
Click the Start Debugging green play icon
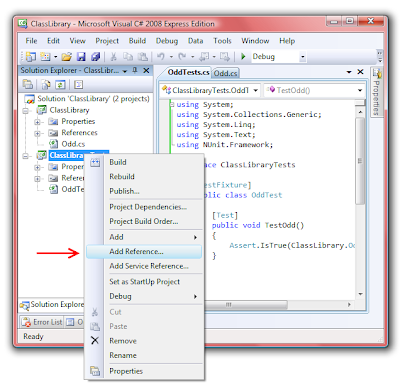pos(243,57)
